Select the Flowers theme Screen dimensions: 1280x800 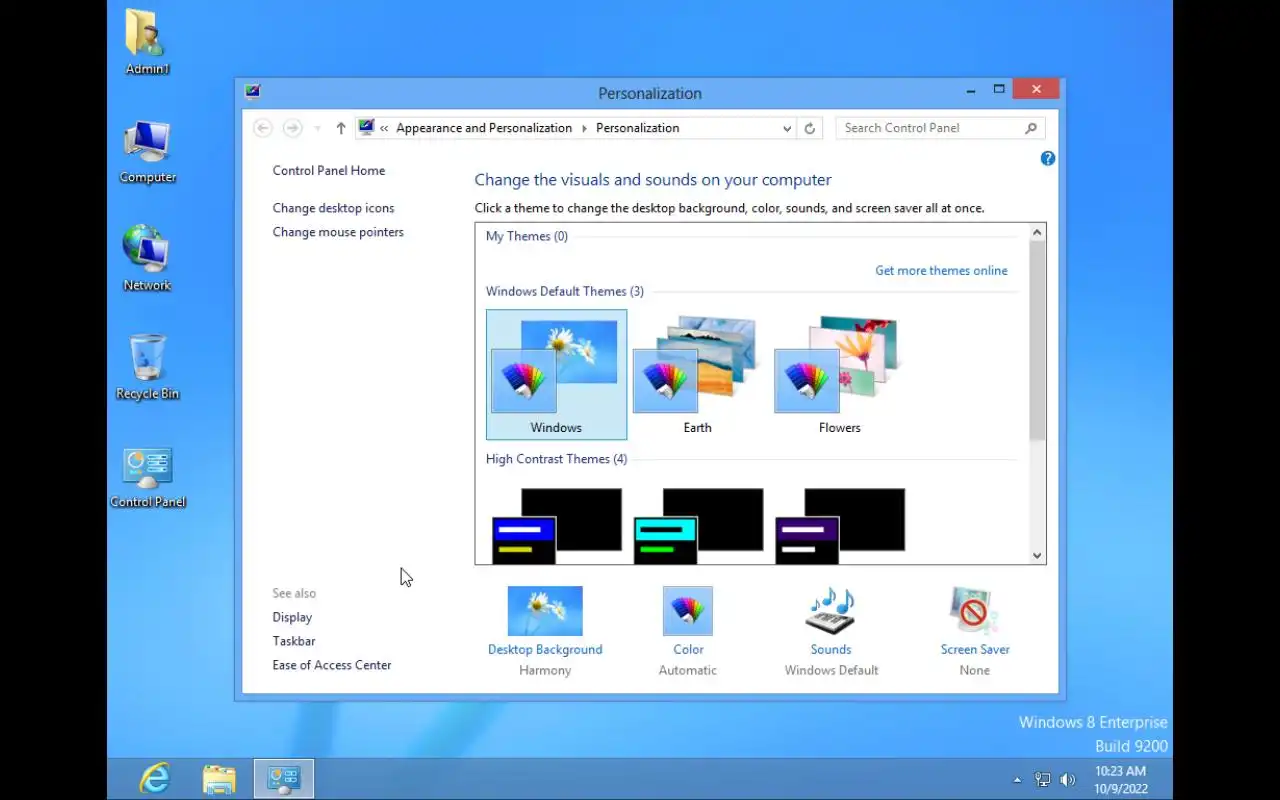click(839, 374)
